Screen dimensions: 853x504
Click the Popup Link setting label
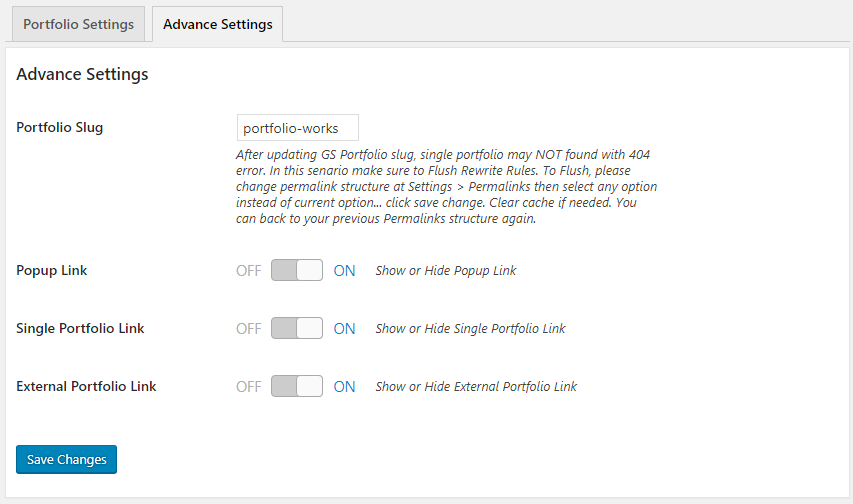pos(52,270)
